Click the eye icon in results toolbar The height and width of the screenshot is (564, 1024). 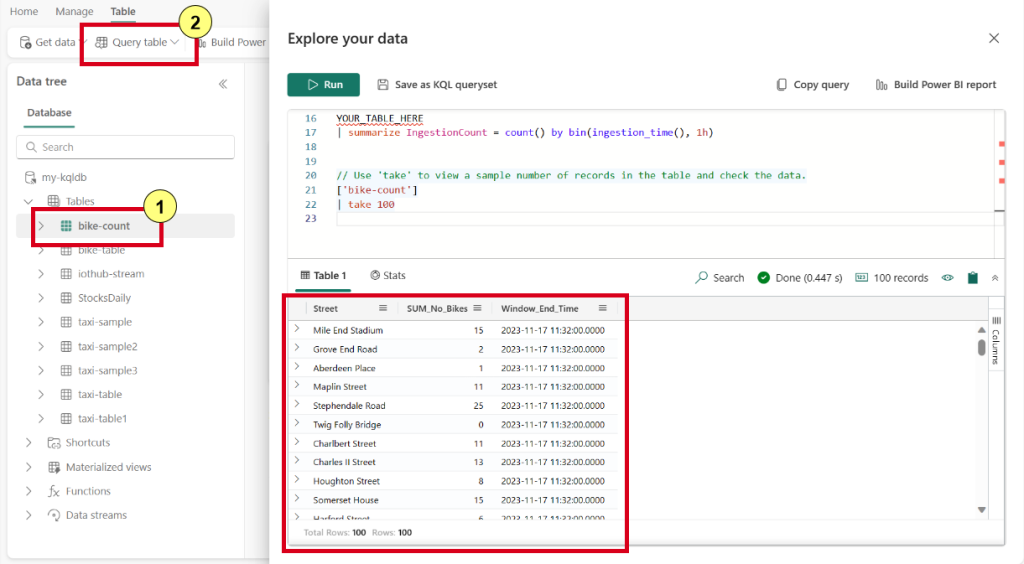[x=948, y=278]
